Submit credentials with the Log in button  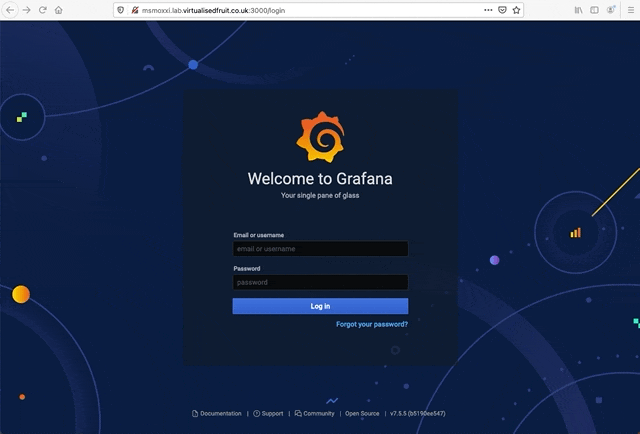click(320, 306)
